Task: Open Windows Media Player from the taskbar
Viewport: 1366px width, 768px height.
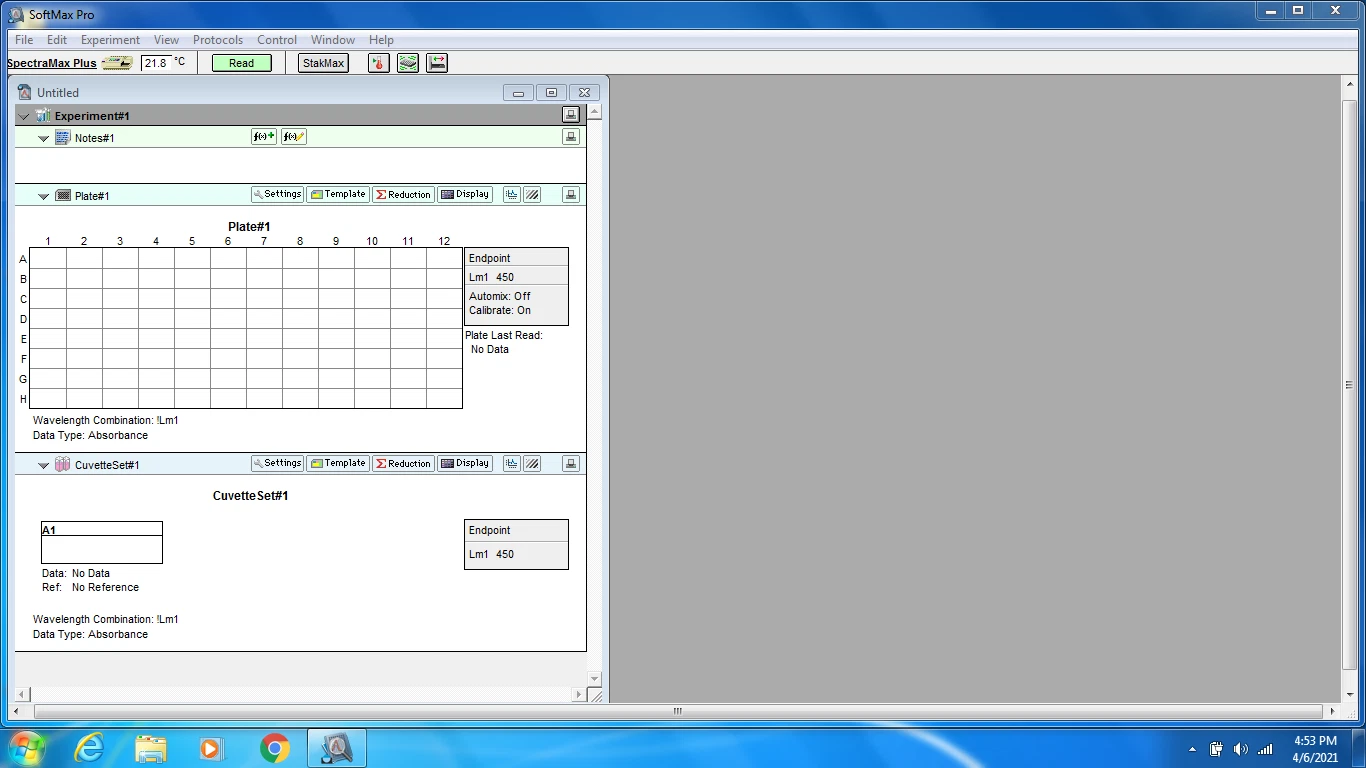Action: (x=211, y=748)
